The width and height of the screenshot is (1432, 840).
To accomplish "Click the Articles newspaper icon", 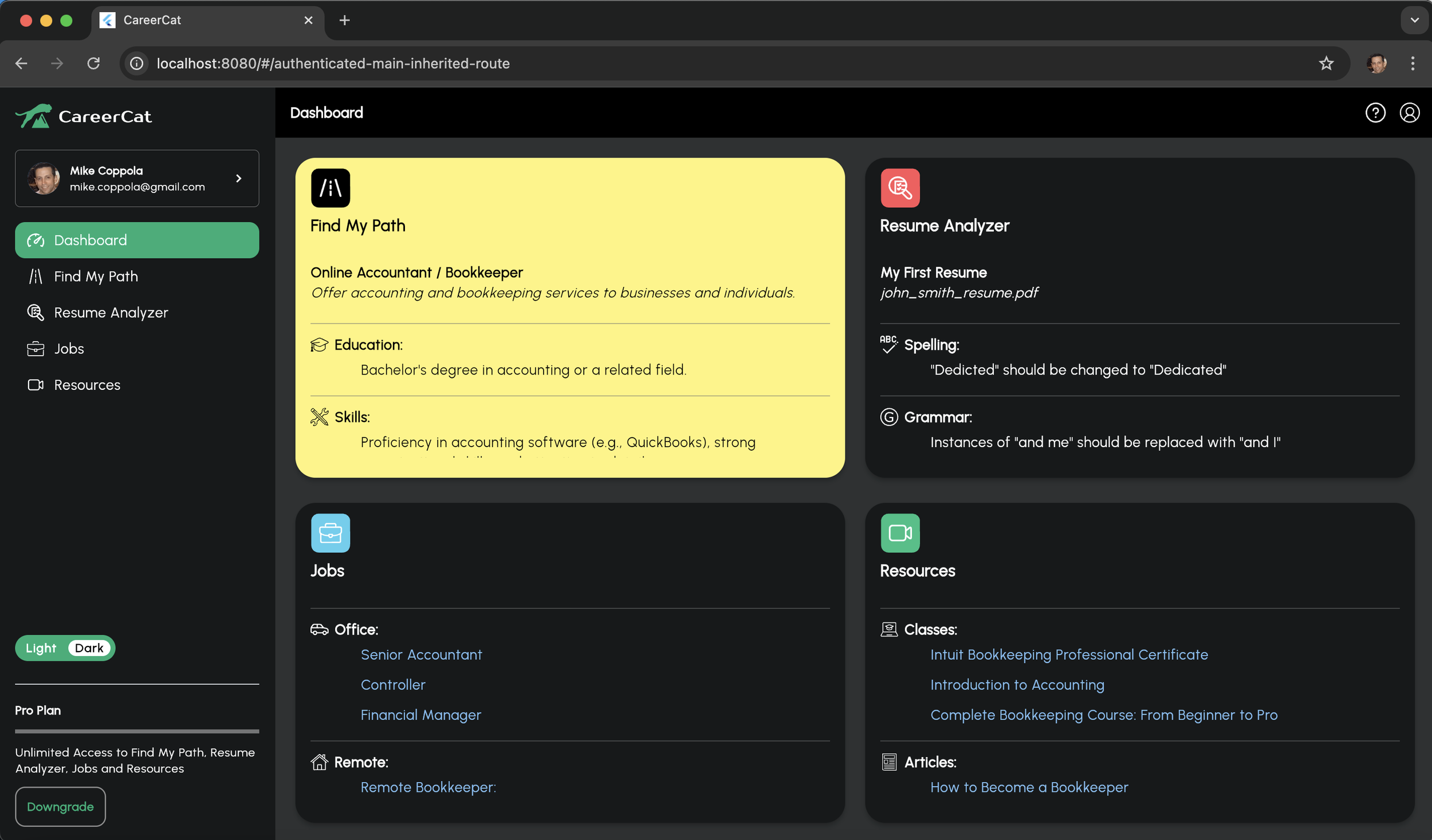I will [888, 762].
